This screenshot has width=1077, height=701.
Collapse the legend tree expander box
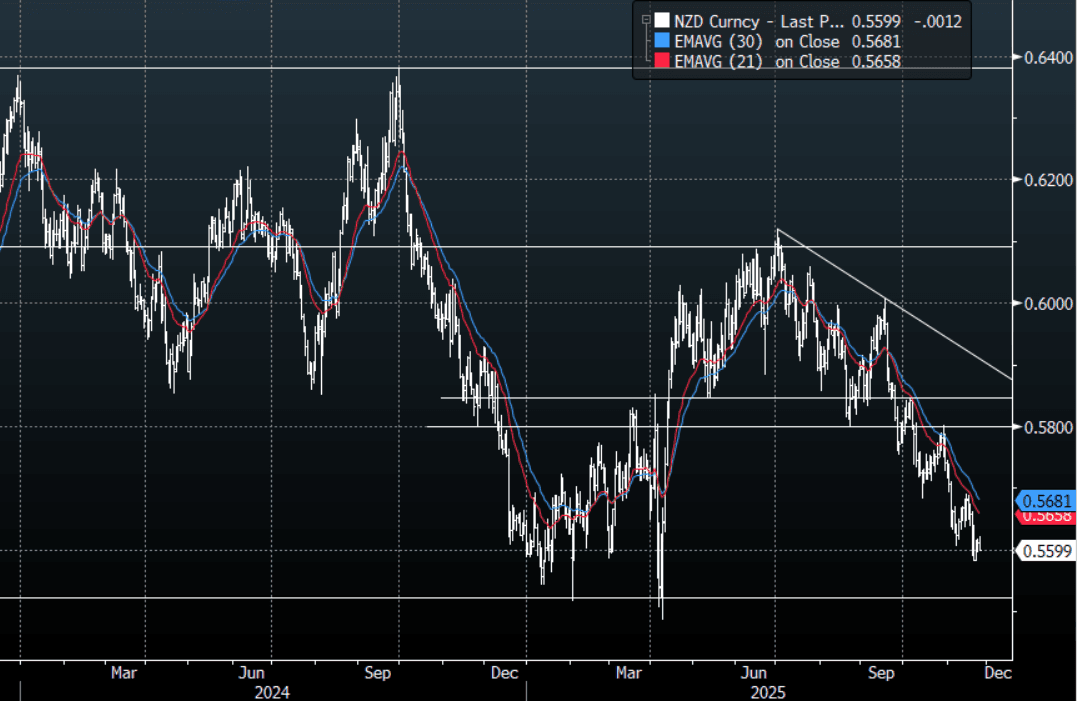[x=648, y=18]
